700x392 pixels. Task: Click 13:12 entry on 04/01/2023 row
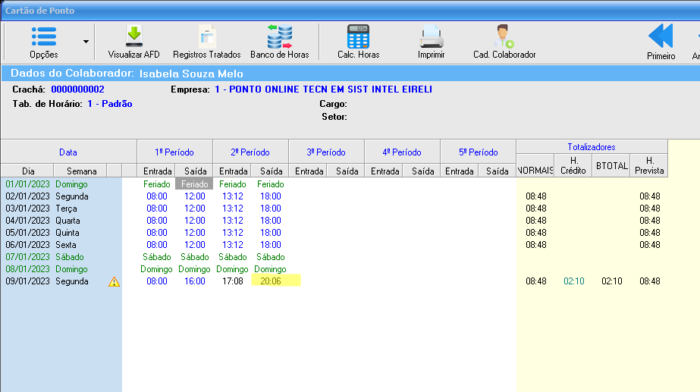pyautogui.click(x=233, y=221)
